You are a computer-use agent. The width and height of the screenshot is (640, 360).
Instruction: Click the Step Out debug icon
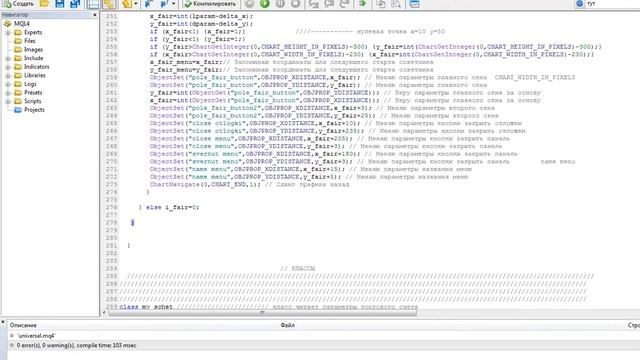click(x=344, y=4)
